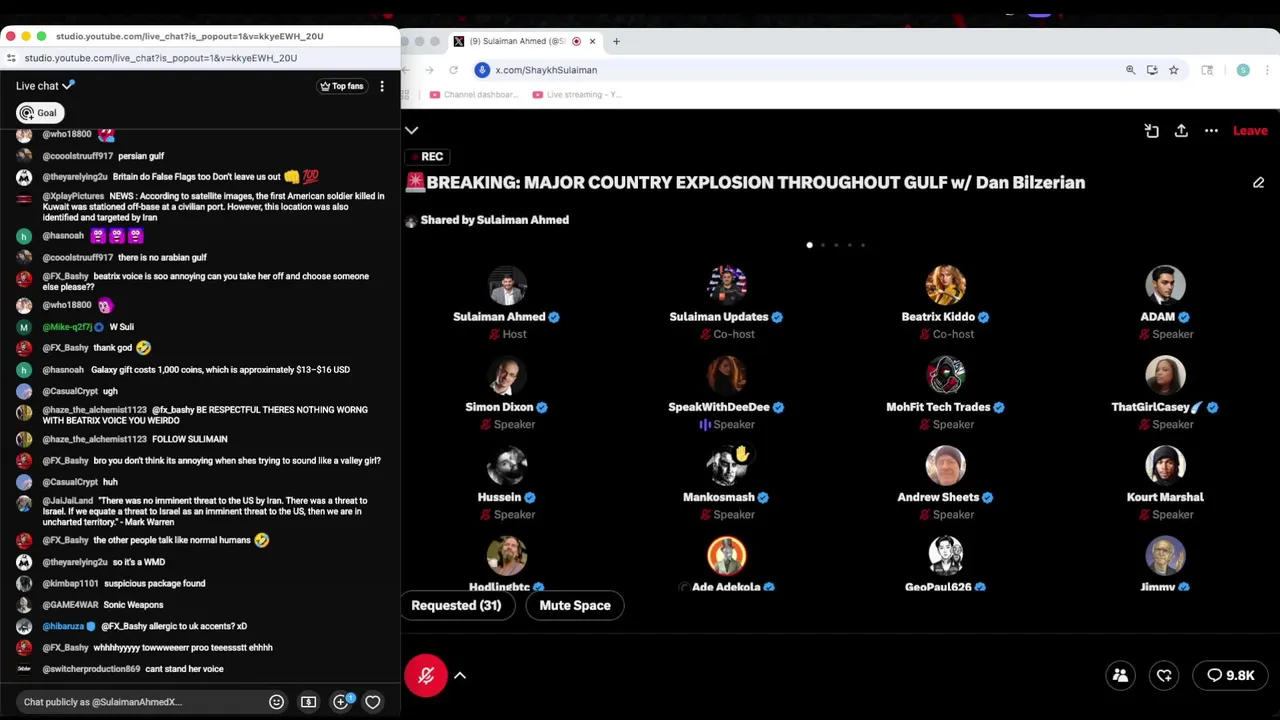Select Kourt Marshal speaker avatar
This screenshot has width=1280, height=720.
click(x=1165, y=464)
